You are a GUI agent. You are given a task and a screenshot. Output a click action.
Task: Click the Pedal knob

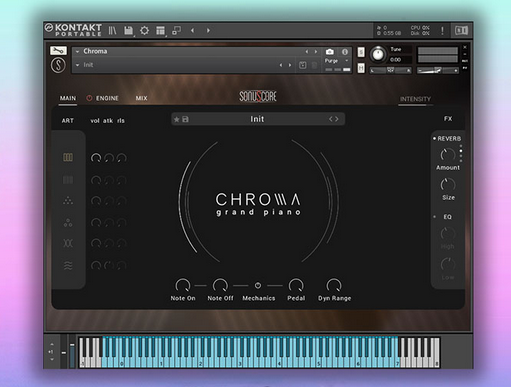click(x=296, y=285)
